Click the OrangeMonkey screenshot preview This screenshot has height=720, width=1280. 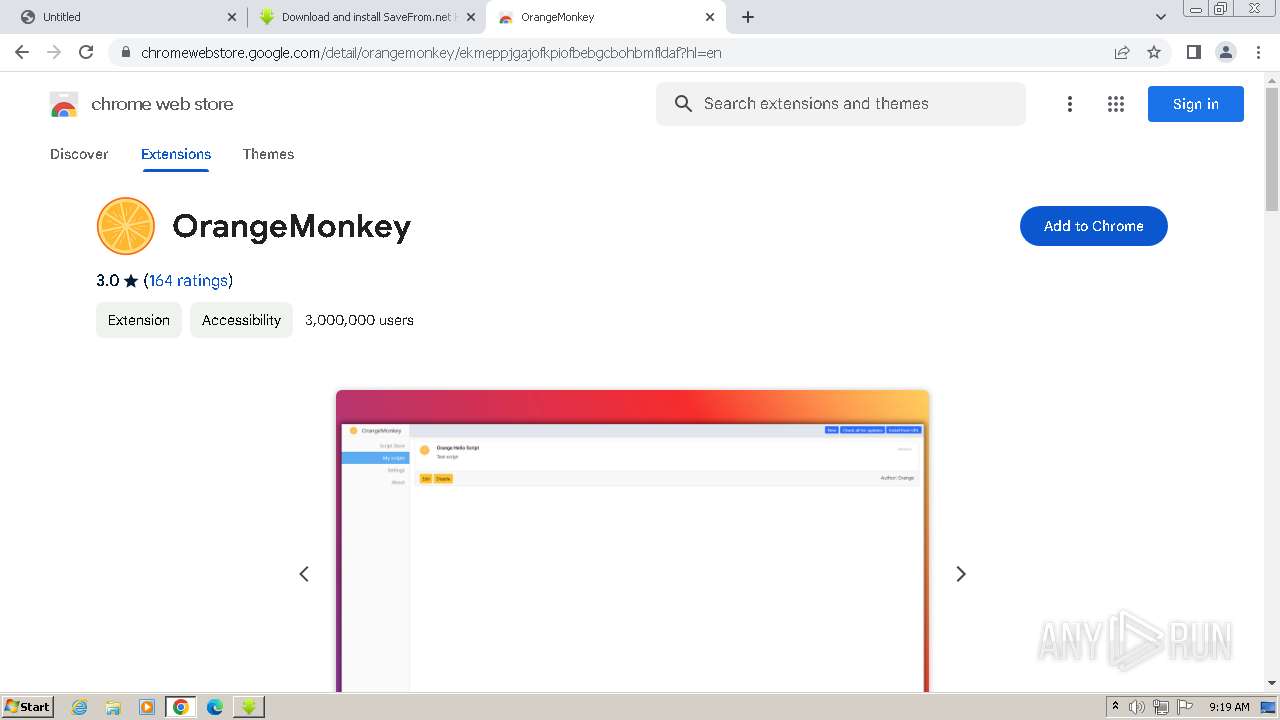[632, 541]
